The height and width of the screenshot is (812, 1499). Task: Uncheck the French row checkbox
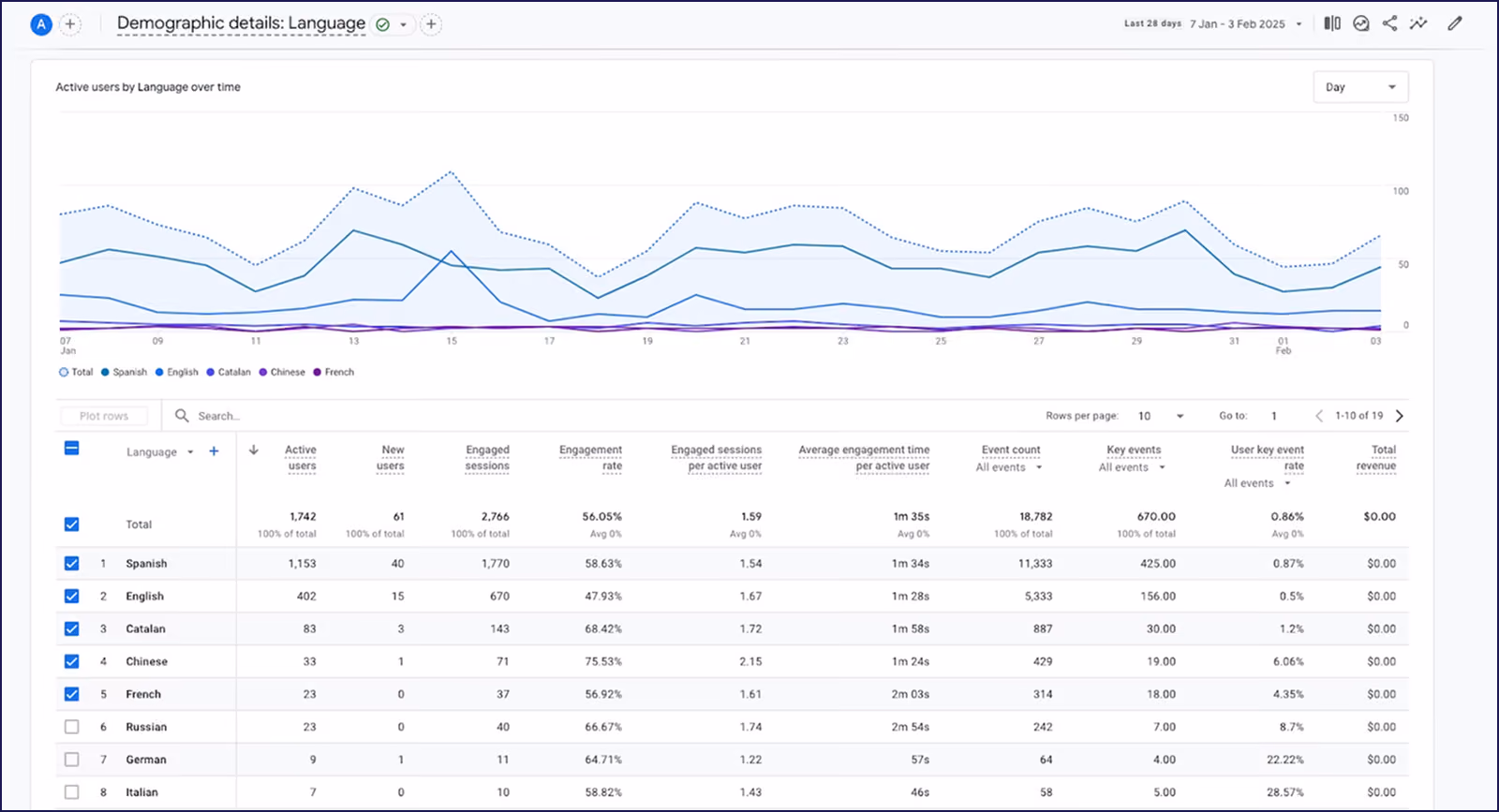[x=71, y=694]
